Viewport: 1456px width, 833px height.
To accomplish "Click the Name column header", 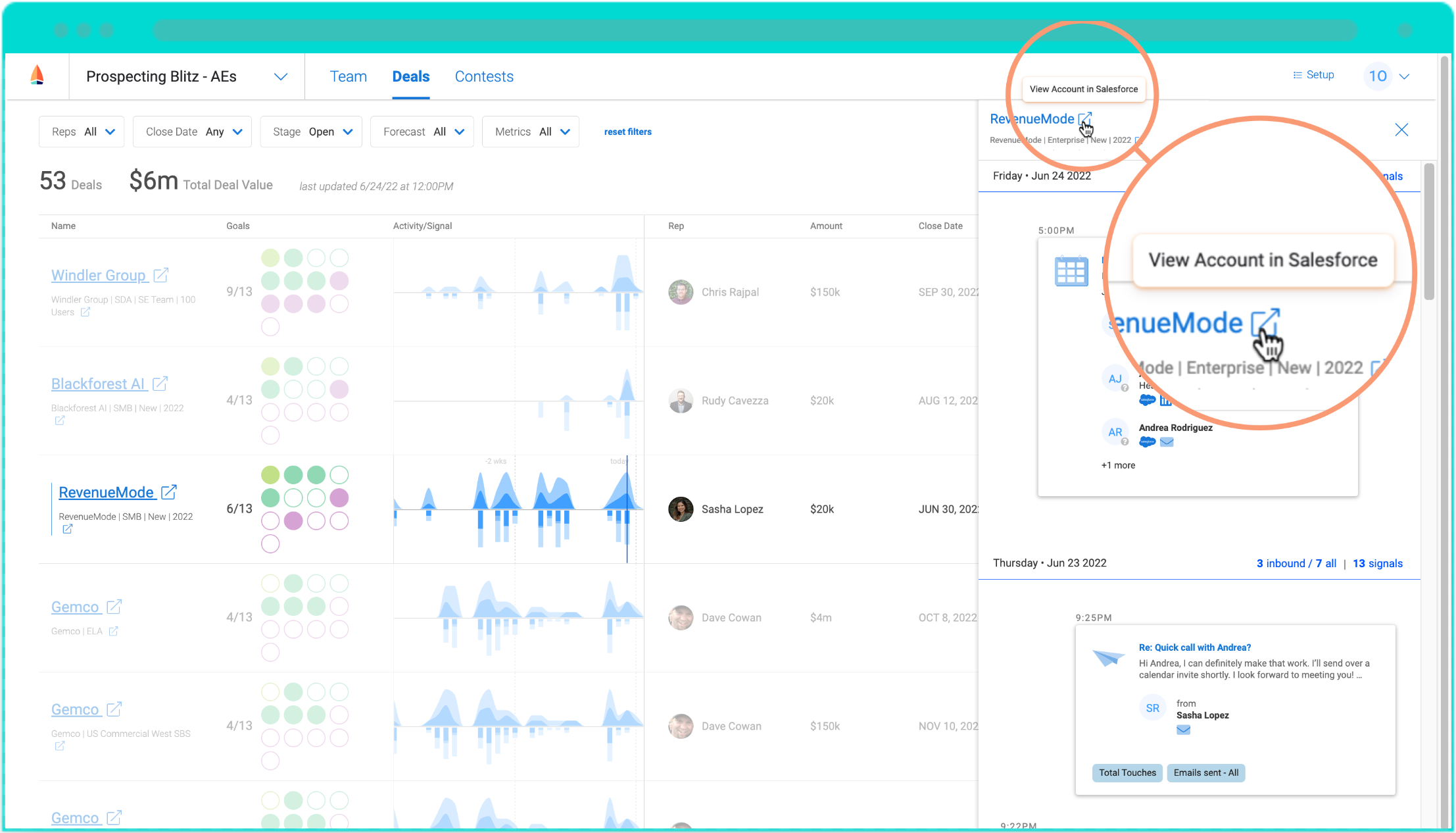I will coord(63,226).
